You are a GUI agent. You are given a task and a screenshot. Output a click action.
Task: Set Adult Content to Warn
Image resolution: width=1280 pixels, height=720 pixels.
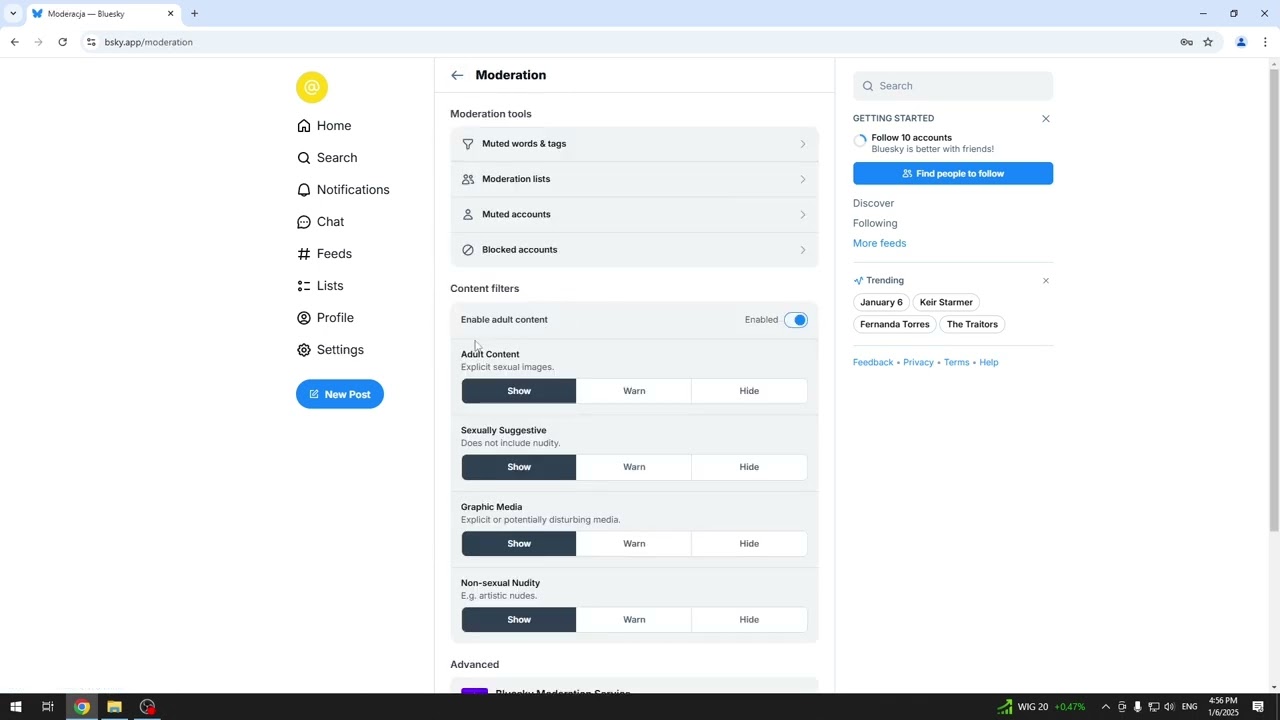pos(634,391)
